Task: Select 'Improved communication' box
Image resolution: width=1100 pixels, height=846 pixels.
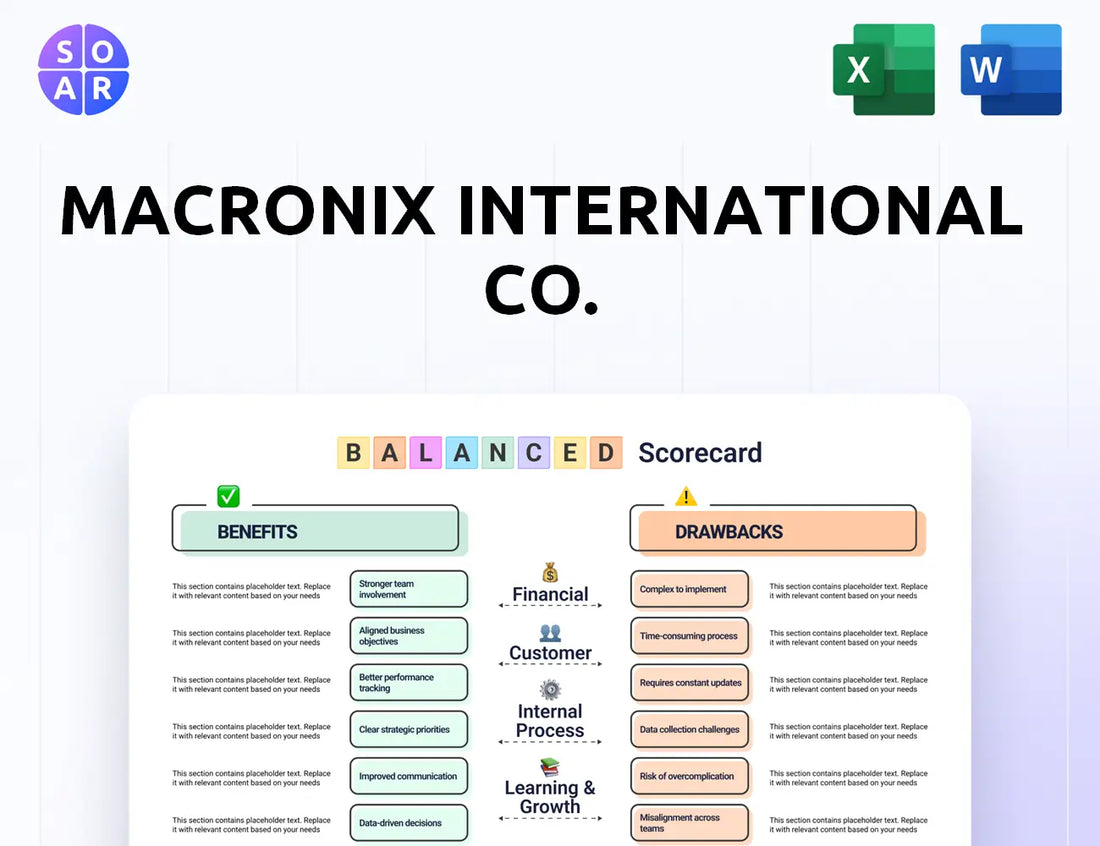Action: click(409, 776)
